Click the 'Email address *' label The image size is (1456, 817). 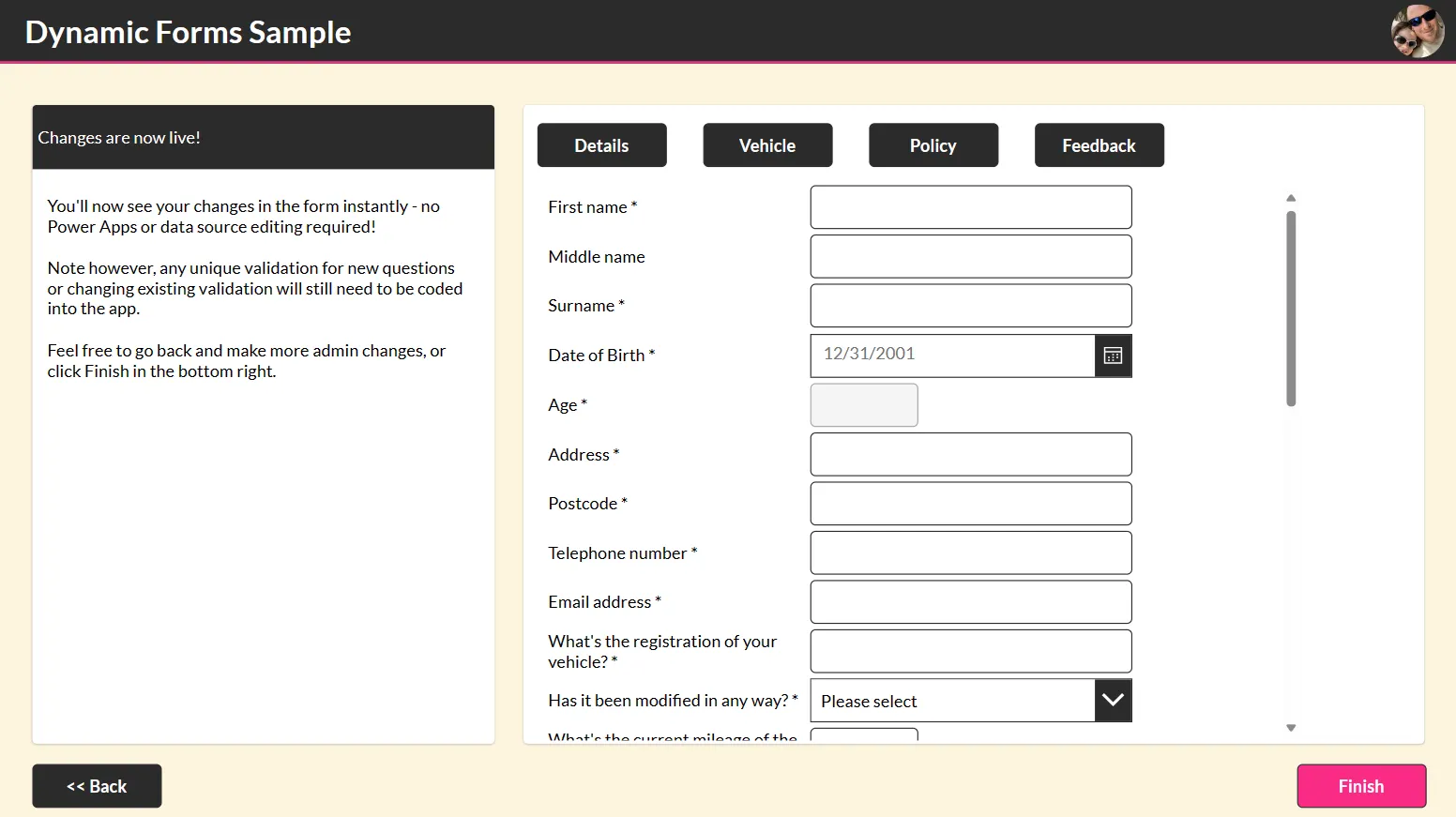pyautogui.click(x=605, y=602)
